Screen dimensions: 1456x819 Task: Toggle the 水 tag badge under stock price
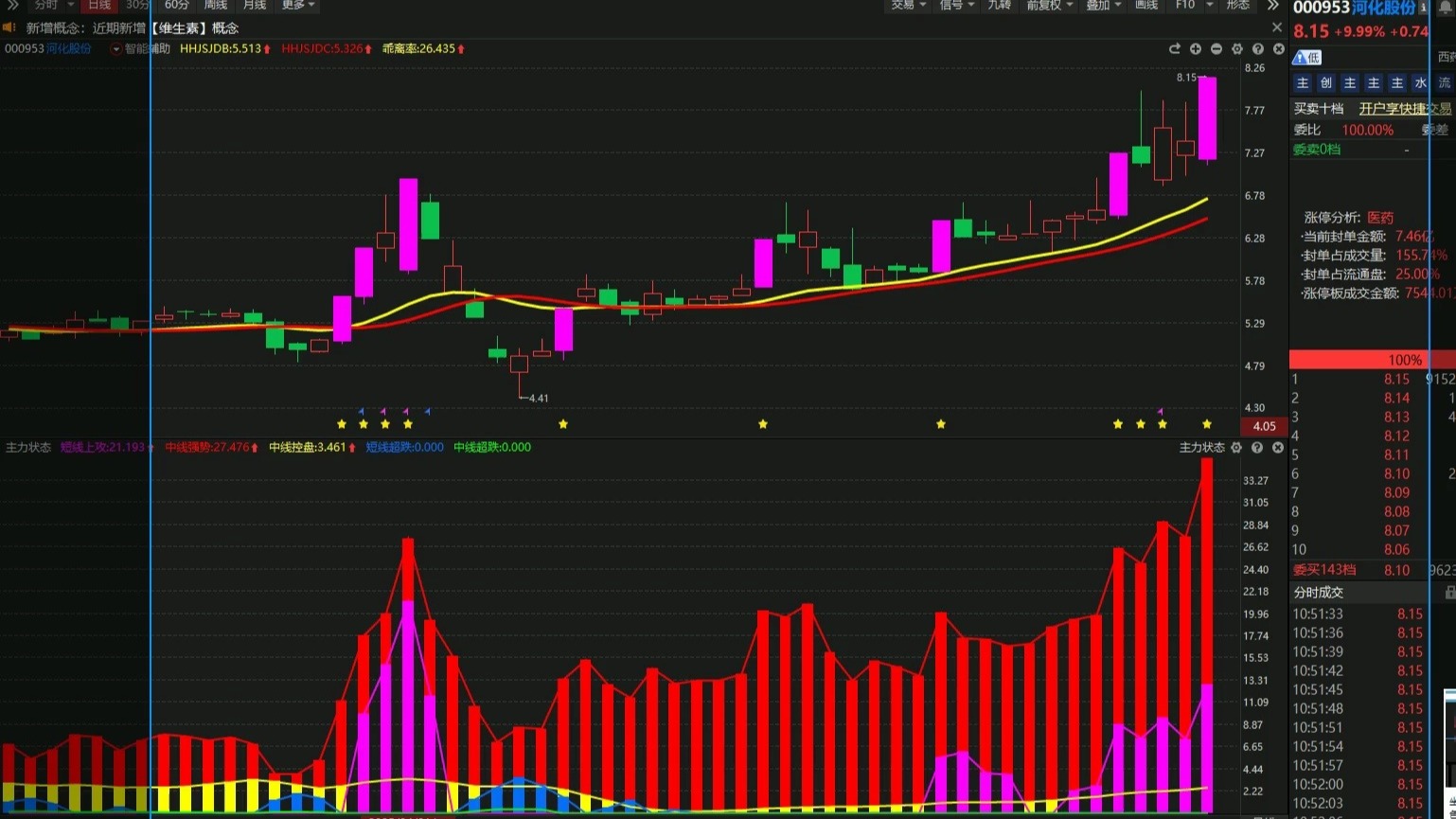point(1420,83)
